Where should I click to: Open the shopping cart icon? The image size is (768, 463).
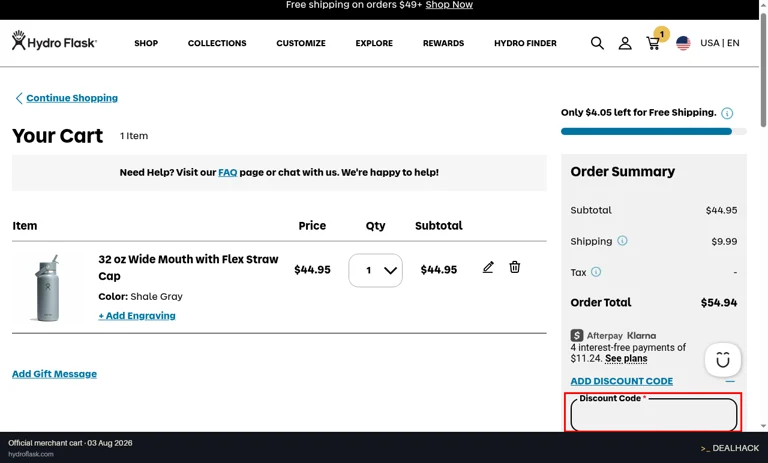click(x=653, y=44)
